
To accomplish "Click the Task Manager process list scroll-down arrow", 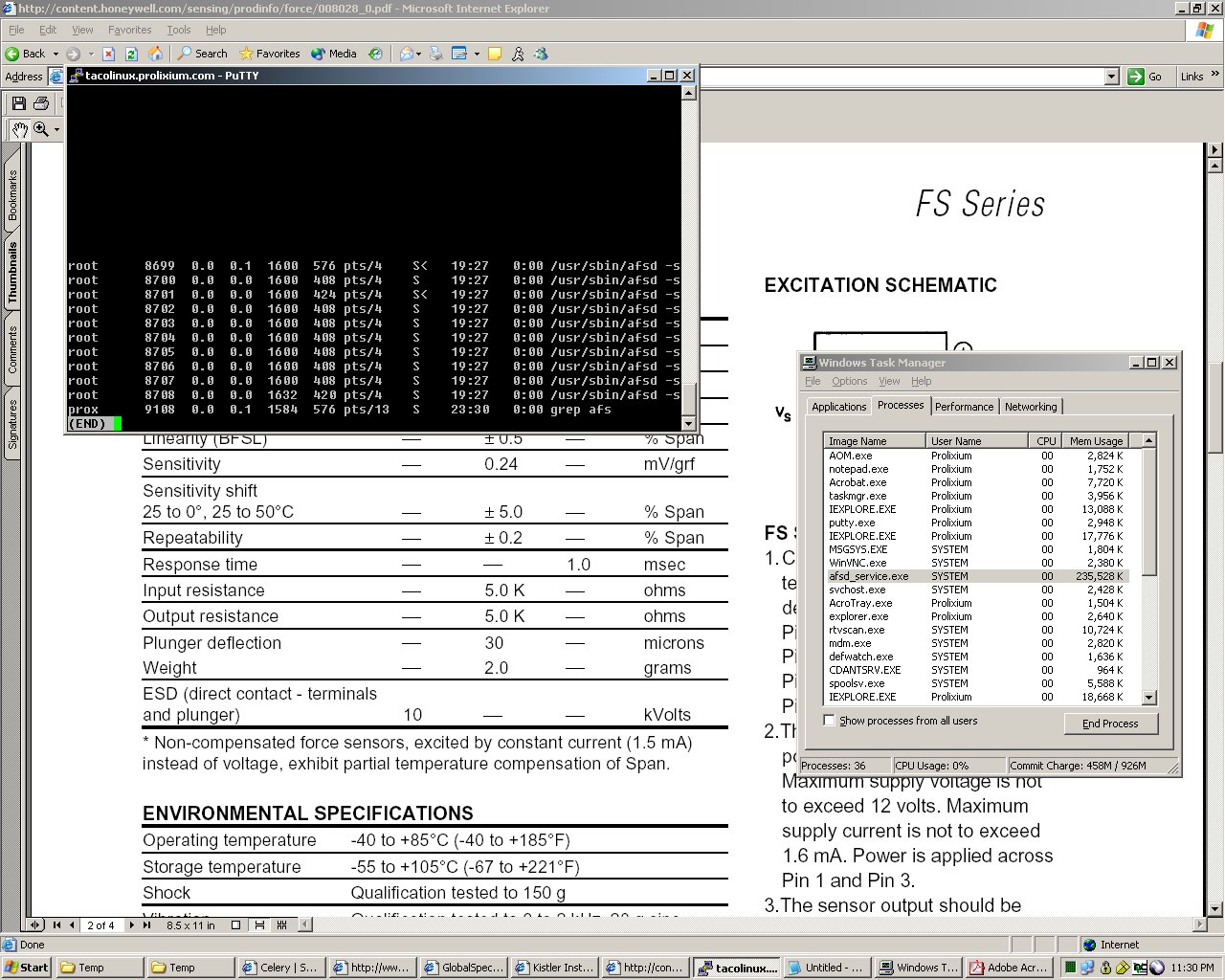I will pos(1149,698).
